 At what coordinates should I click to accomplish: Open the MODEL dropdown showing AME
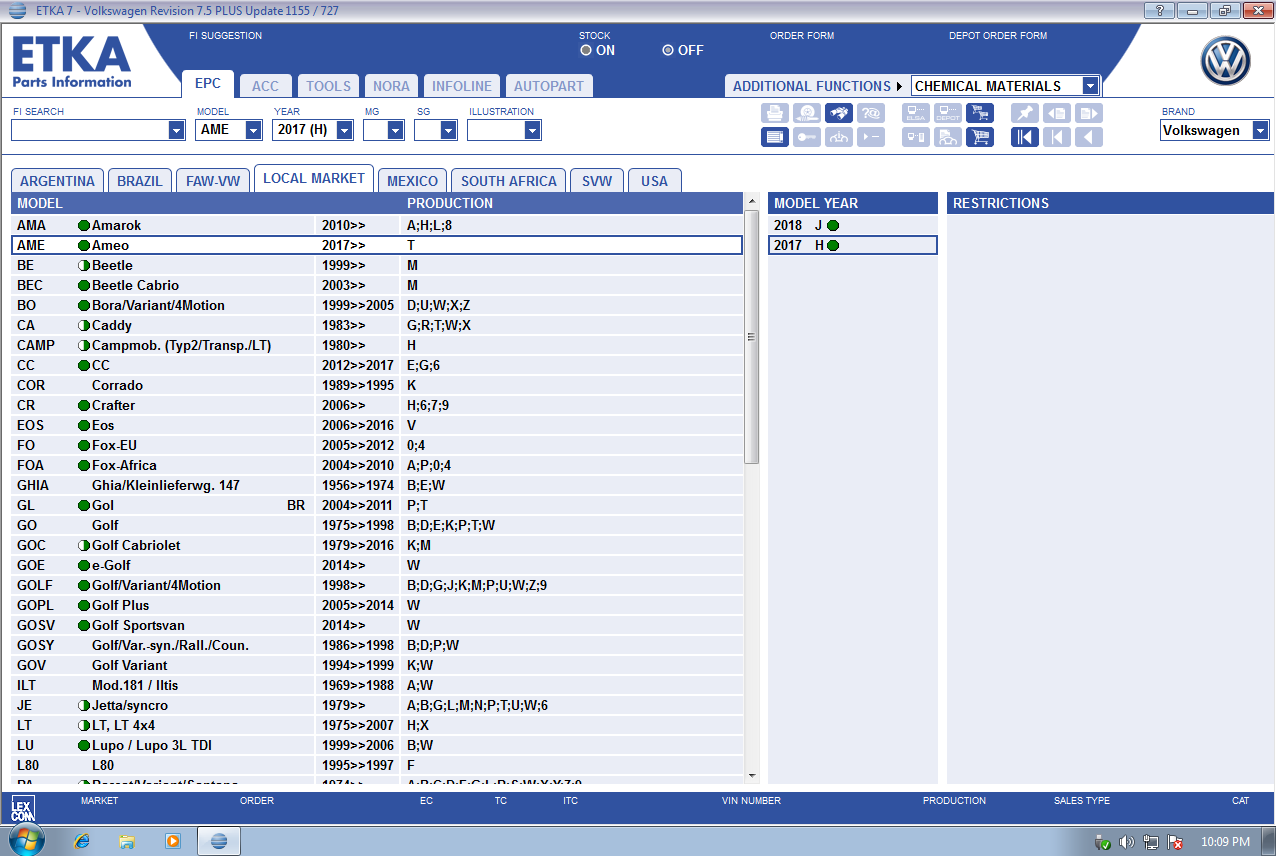254,130
